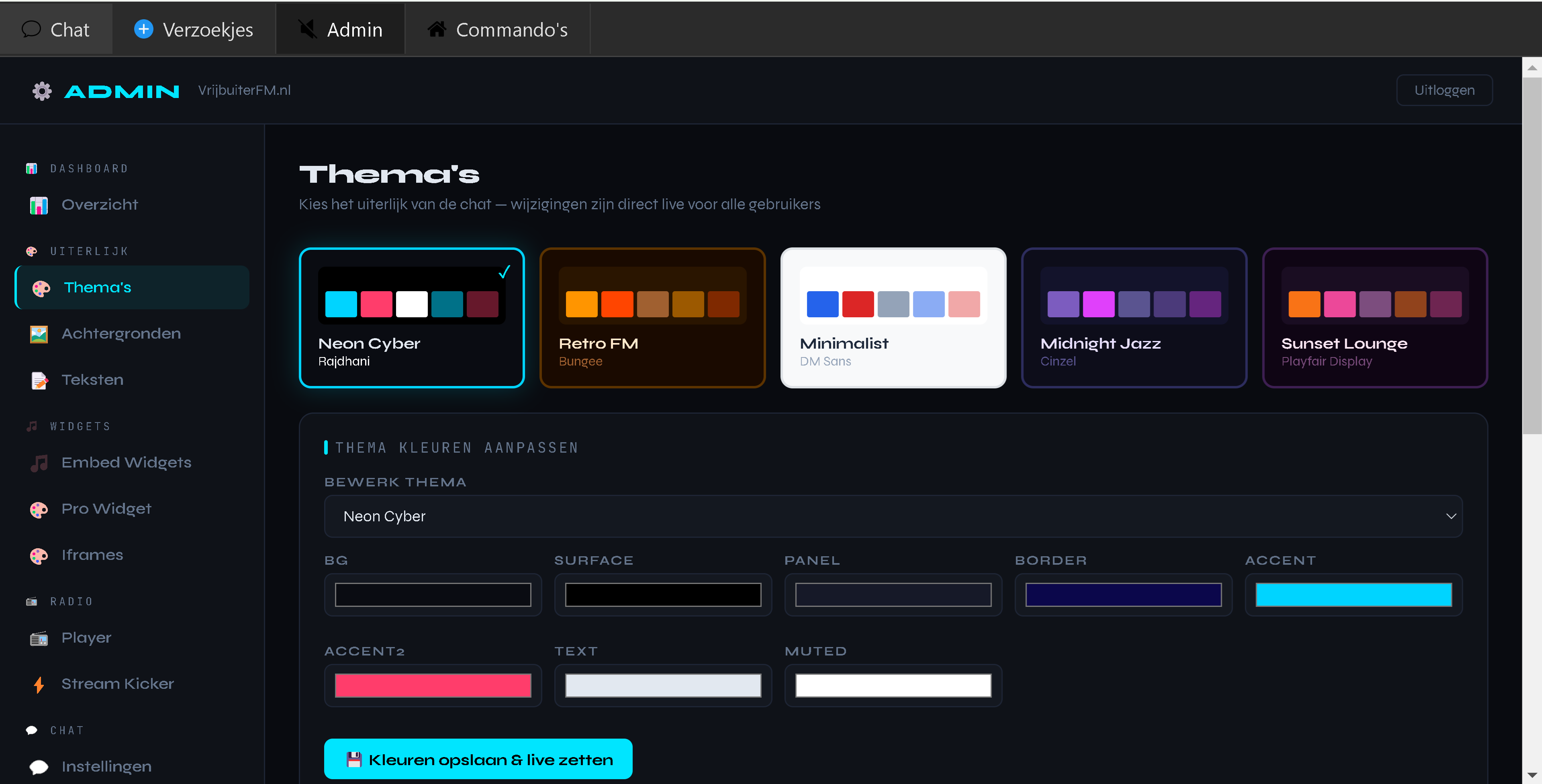Go to Pro Widget page
Viewport: 1542px width, 784px height.
[x=132, y=509]
